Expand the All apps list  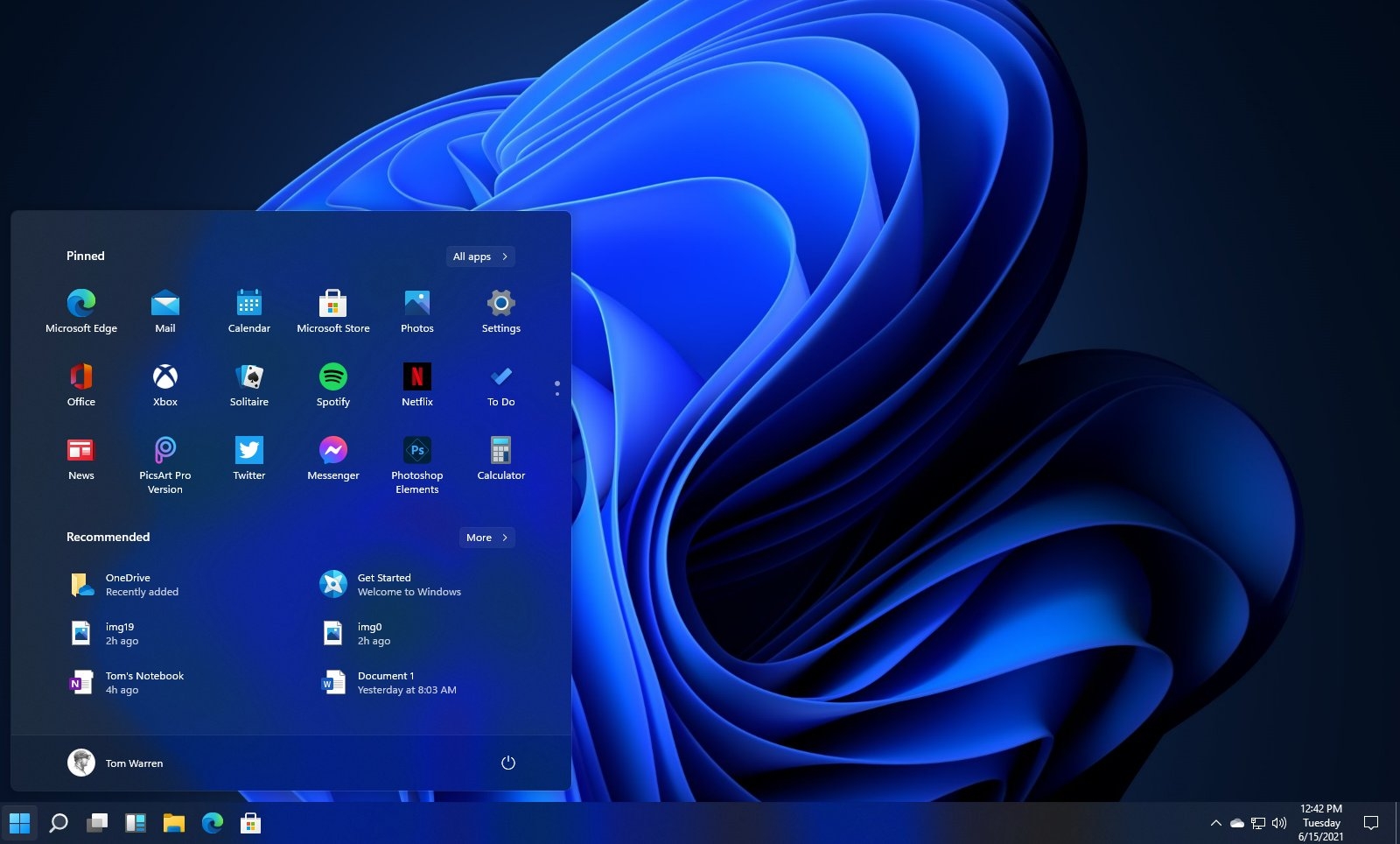tap(479, 256)
